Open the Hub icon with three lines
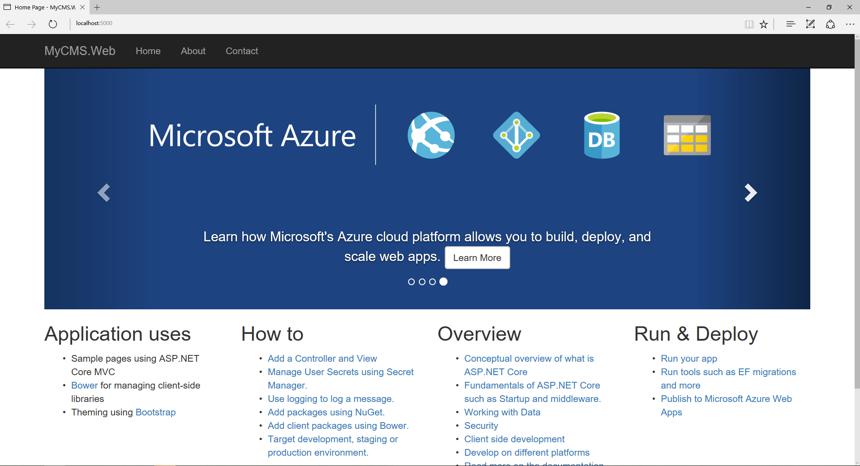860x466 pixels. [x=790, y=24]
